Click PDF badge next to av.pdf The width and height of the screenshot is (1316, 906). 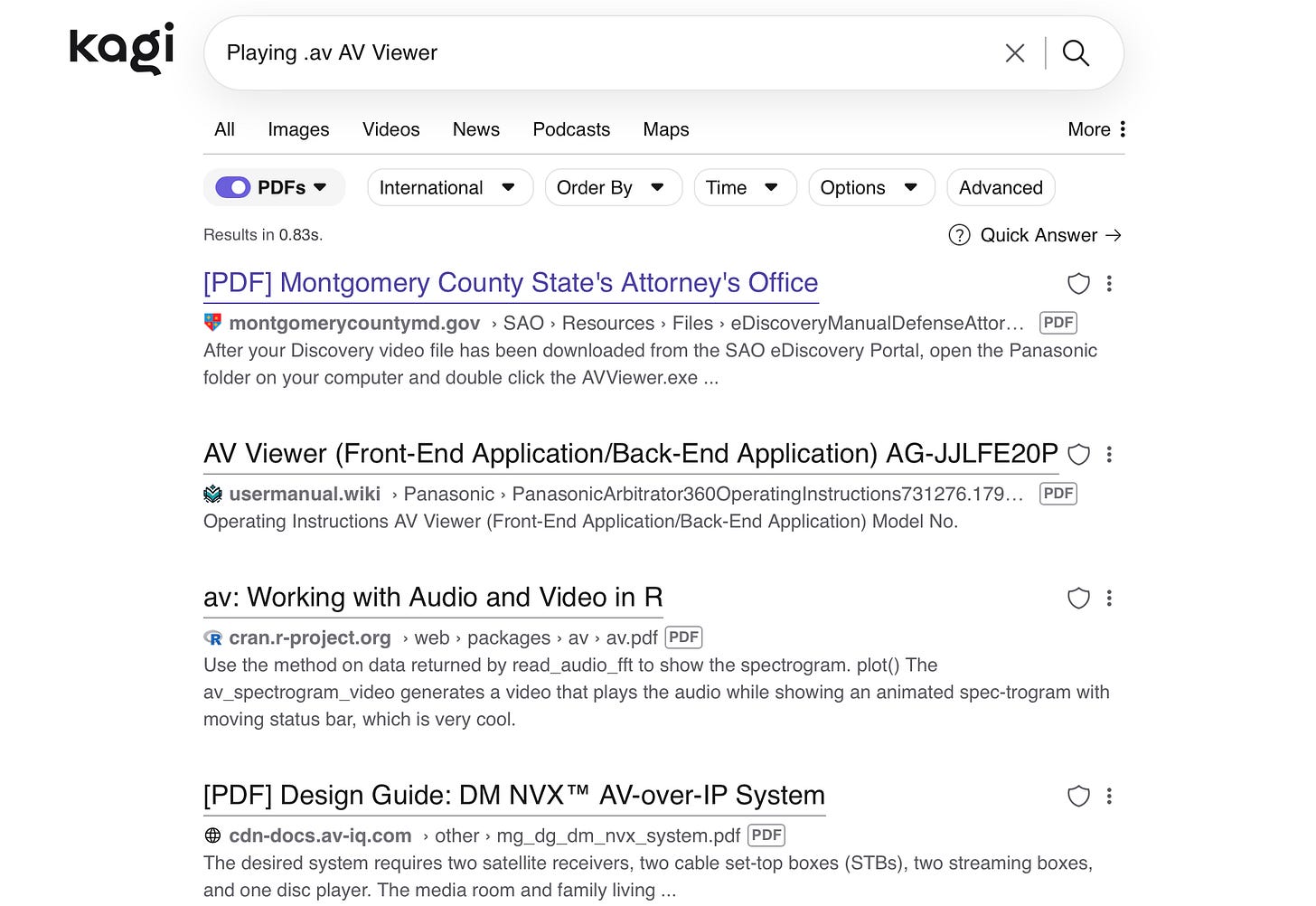point(683,637)
